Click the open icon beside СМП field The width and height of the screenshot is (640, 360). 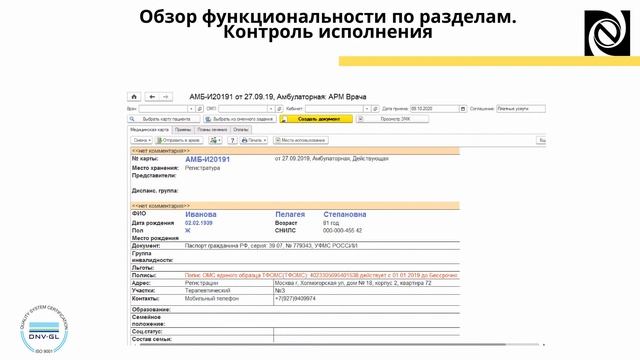click(280, 109)
